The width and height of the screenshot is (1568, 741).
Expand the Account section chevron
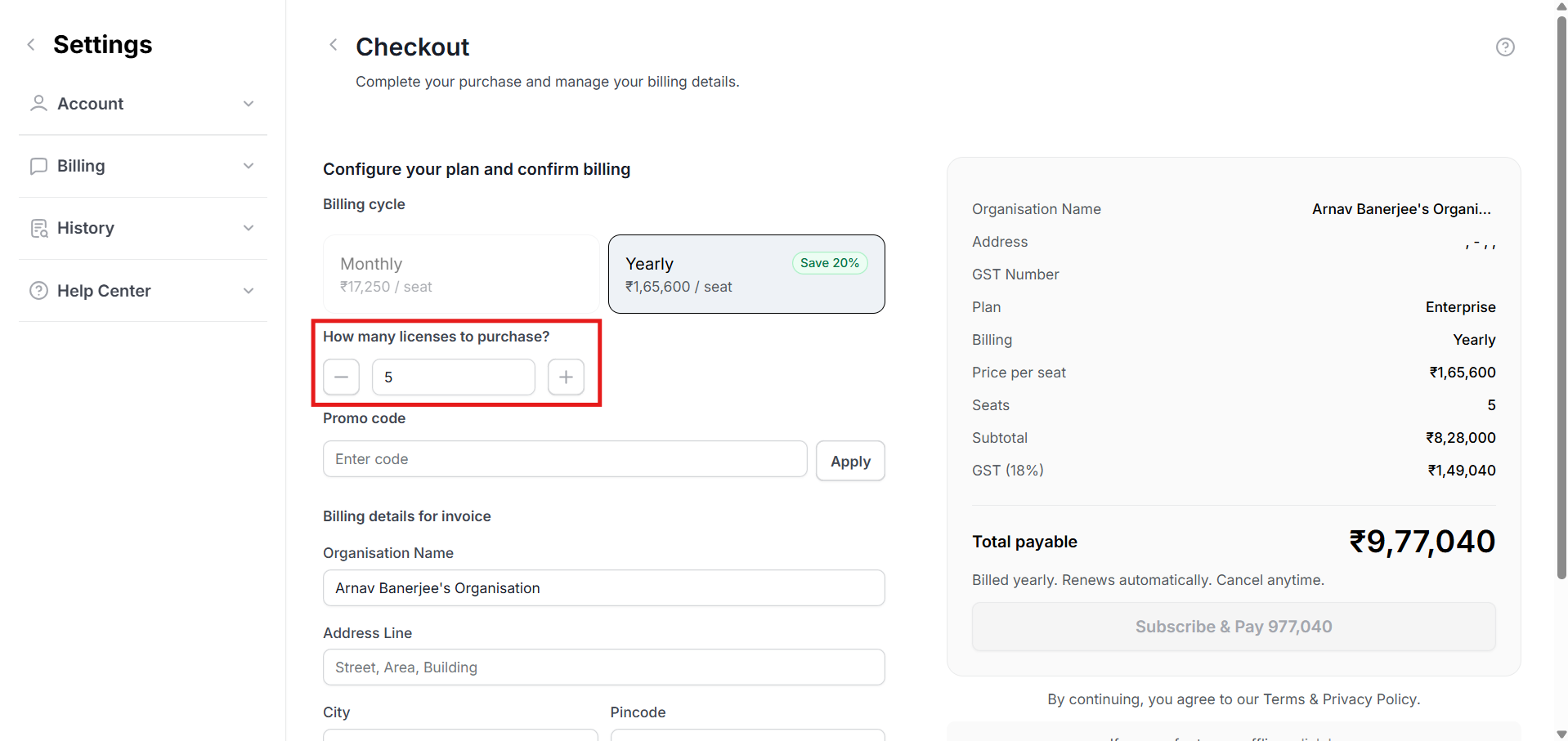coord(249,104)
